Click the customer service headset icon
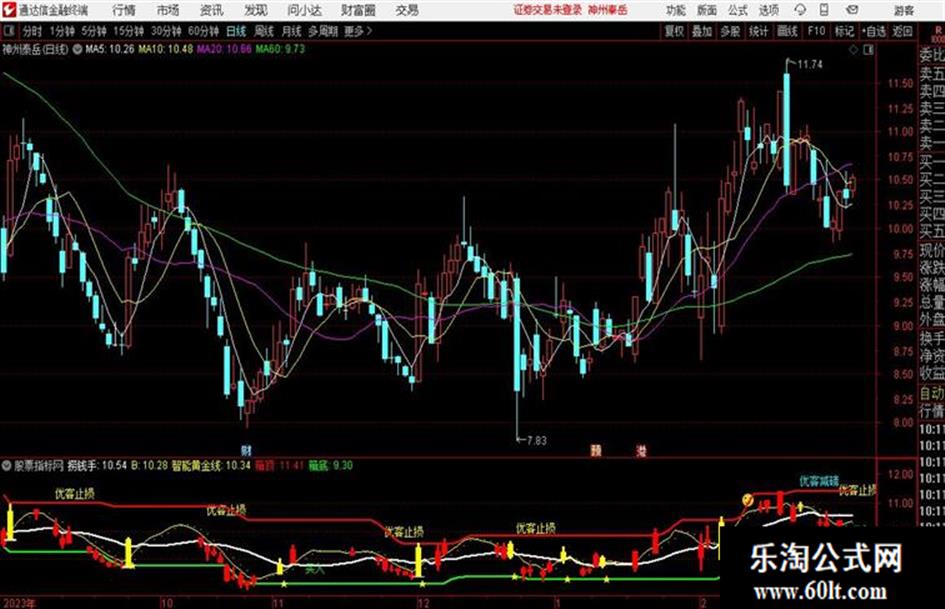 tap(800, 10)
